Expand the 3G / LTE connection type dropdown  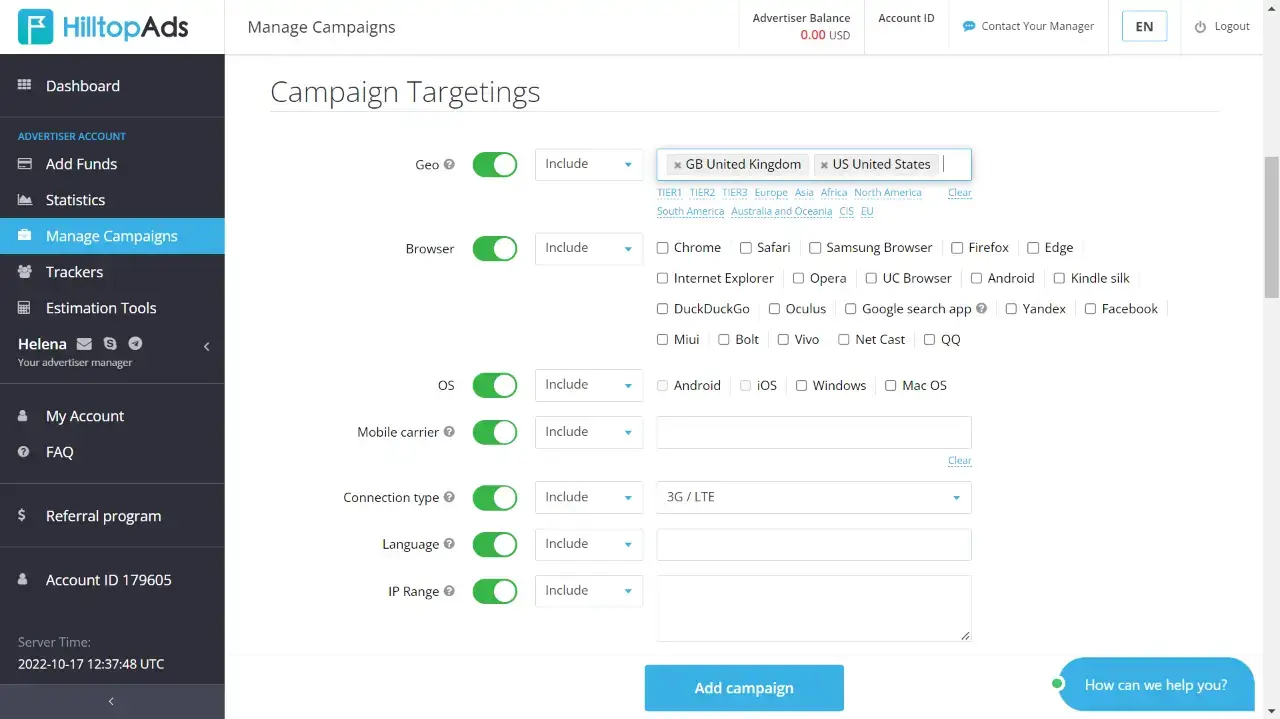(813, 497)
